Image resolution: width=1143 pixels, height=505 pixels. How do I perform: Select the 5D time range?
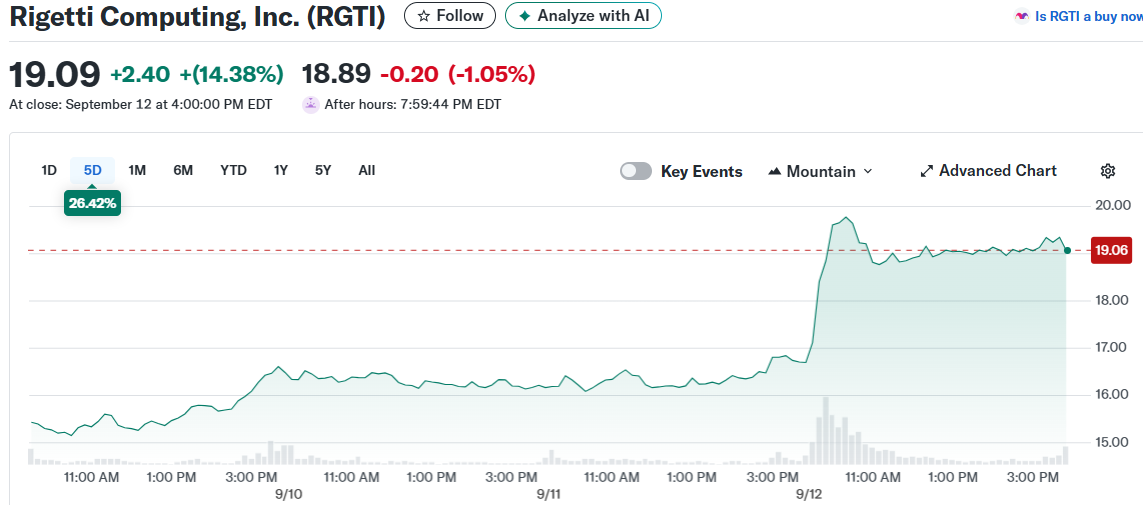[x=93, y=170]
